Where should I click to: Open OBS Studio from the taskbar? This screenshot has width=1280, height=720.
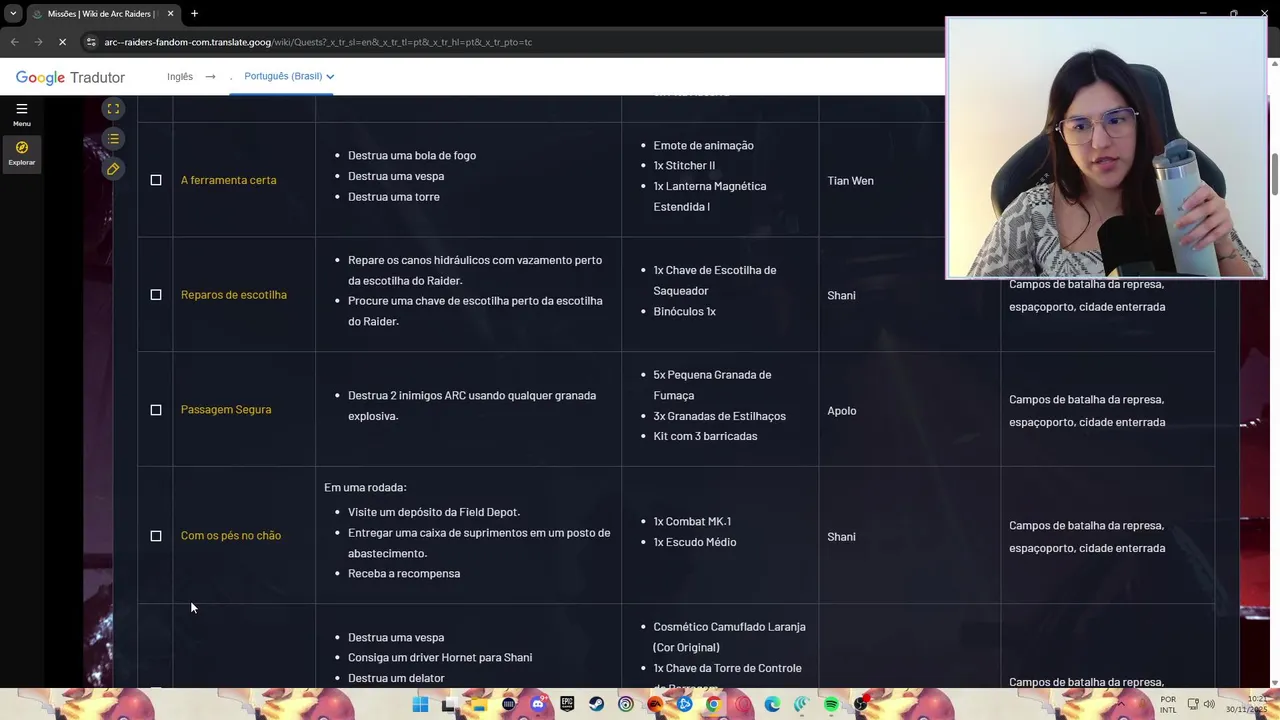(860, 704)
